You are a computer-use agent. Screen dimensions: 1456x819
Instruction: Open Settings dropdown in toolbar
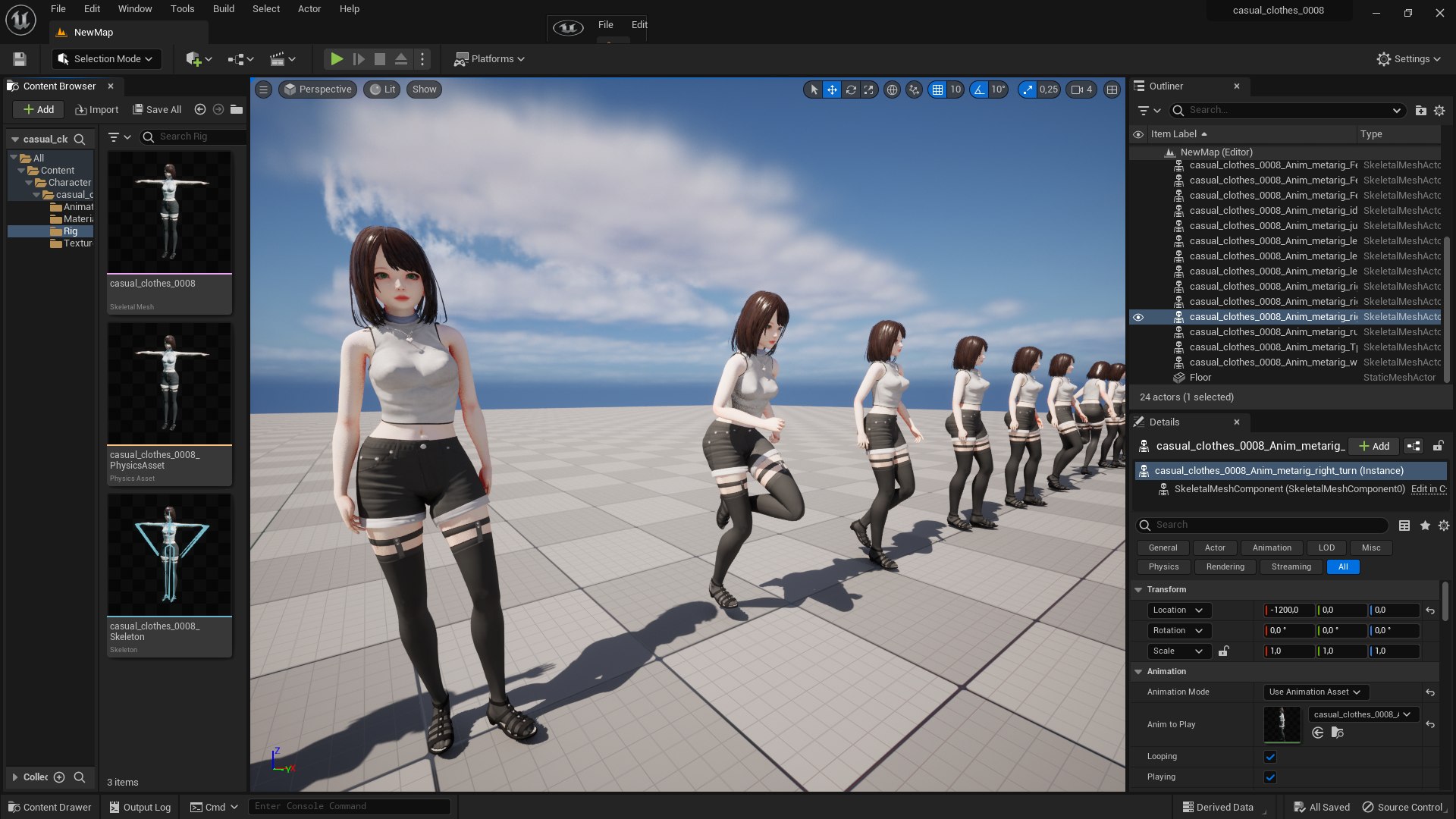pos(1409,59)
